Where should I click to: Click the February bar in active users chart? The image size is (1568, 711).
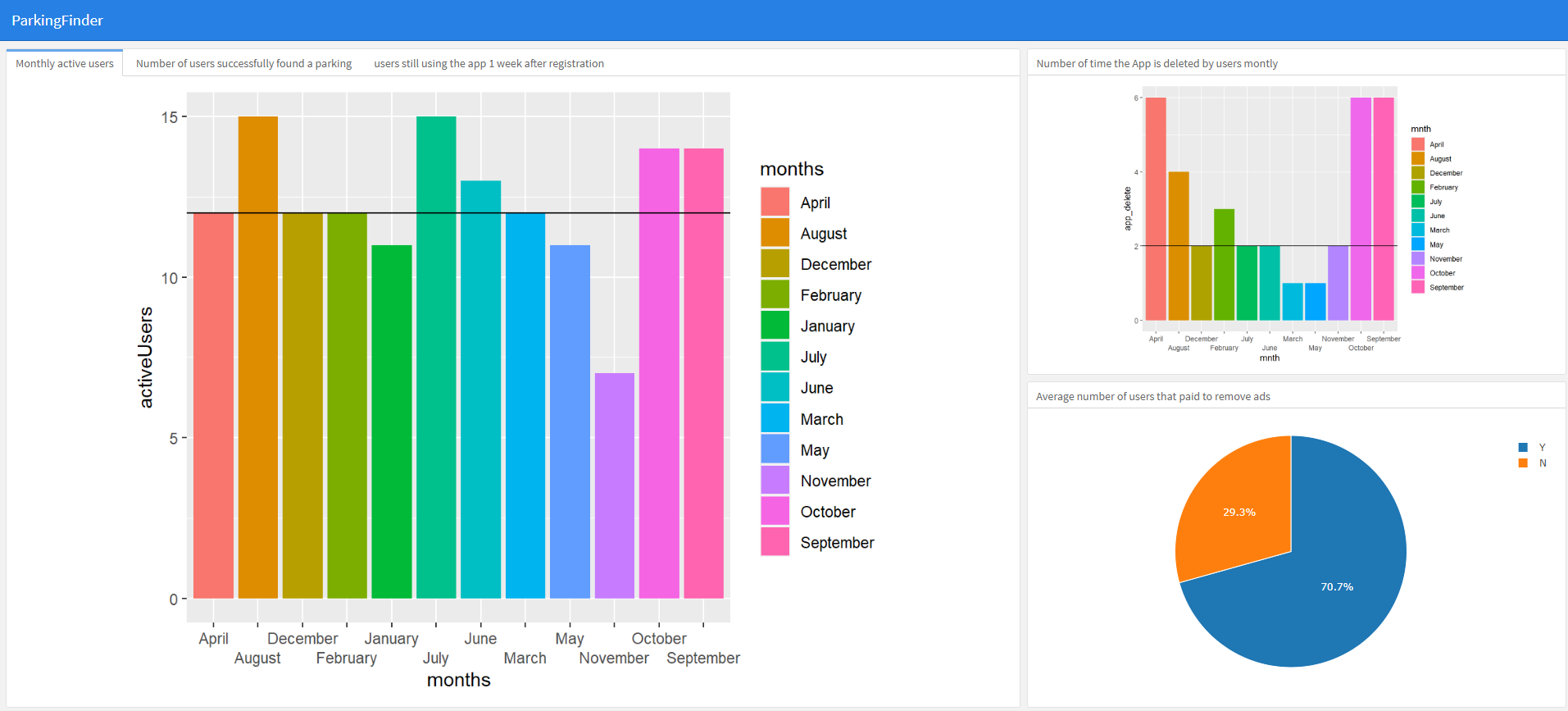(x=348, y=406)
